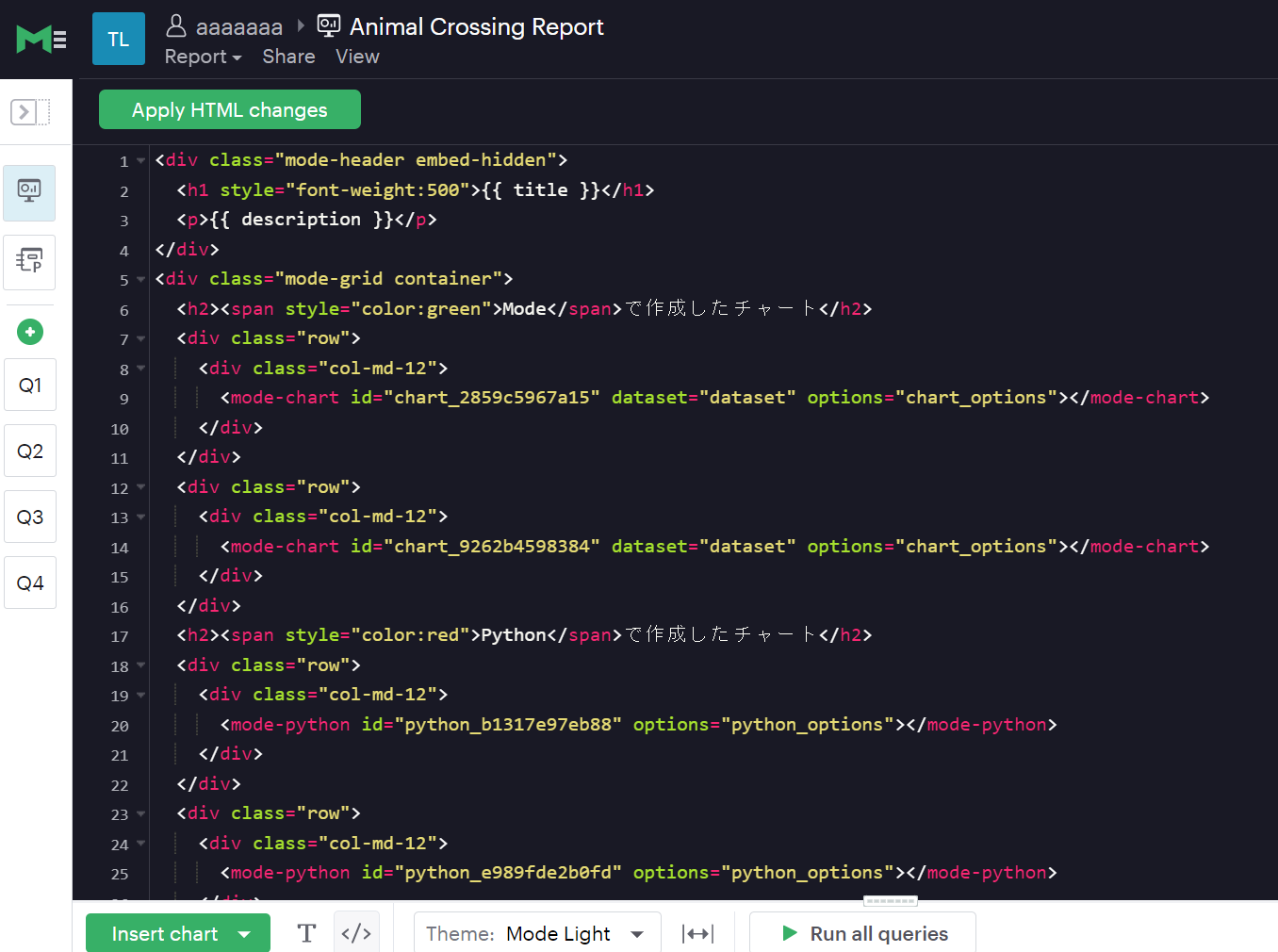Open the aaaaaaa workspace breadcrumb link

(238, 26)
